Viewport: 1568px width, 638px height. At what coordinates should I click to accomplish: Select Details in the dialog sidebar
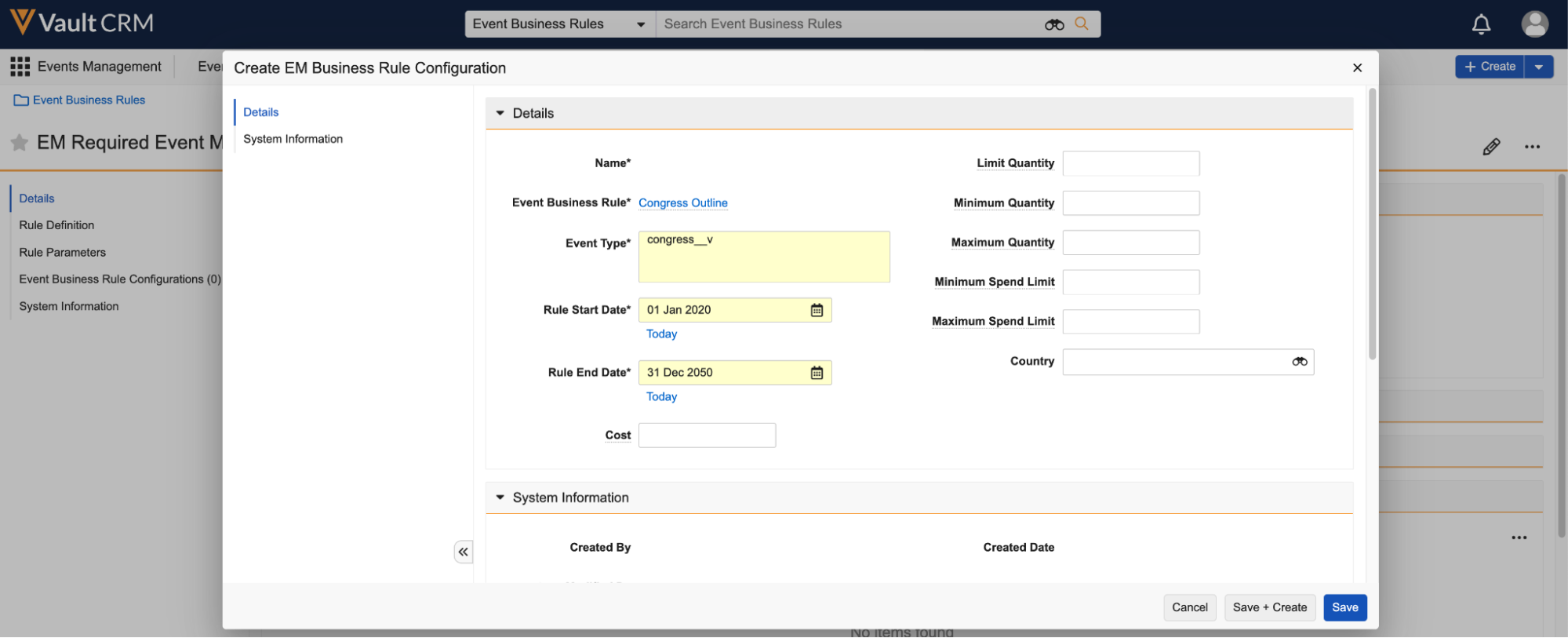[x=260, y=112]
